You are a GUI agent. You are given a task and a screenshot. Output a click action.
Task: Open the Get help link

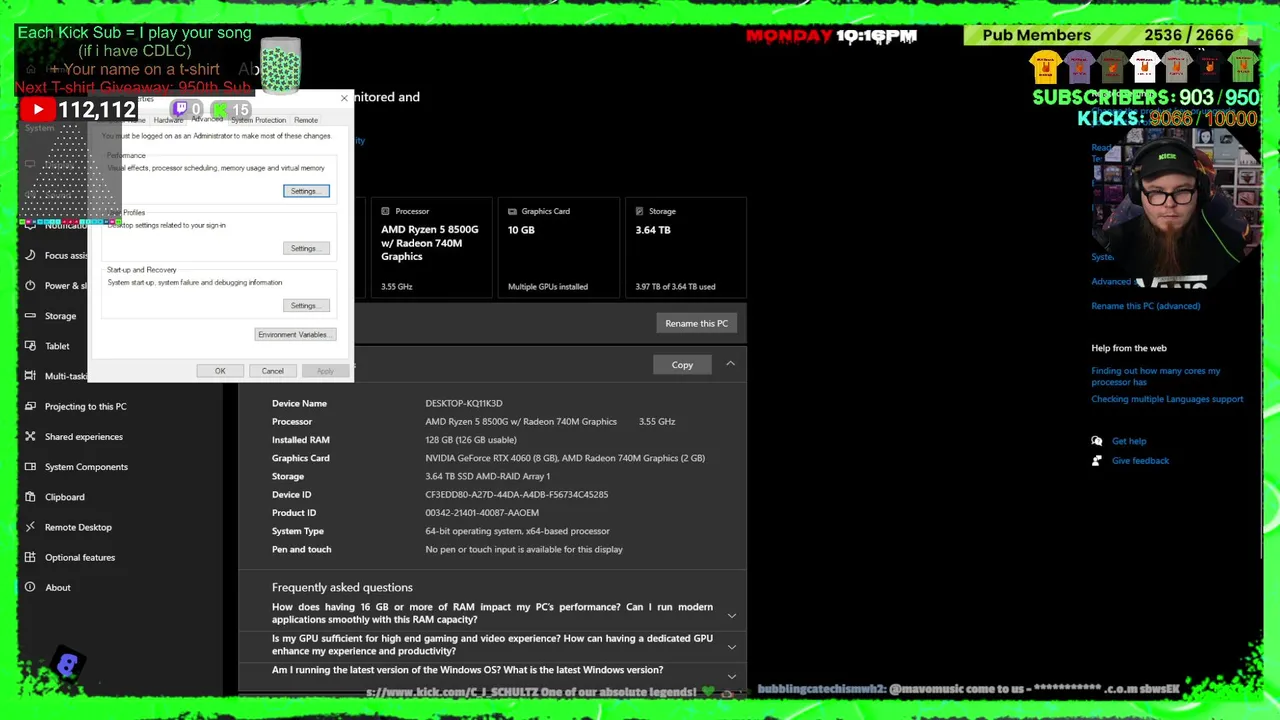[x=1129, y=441]
